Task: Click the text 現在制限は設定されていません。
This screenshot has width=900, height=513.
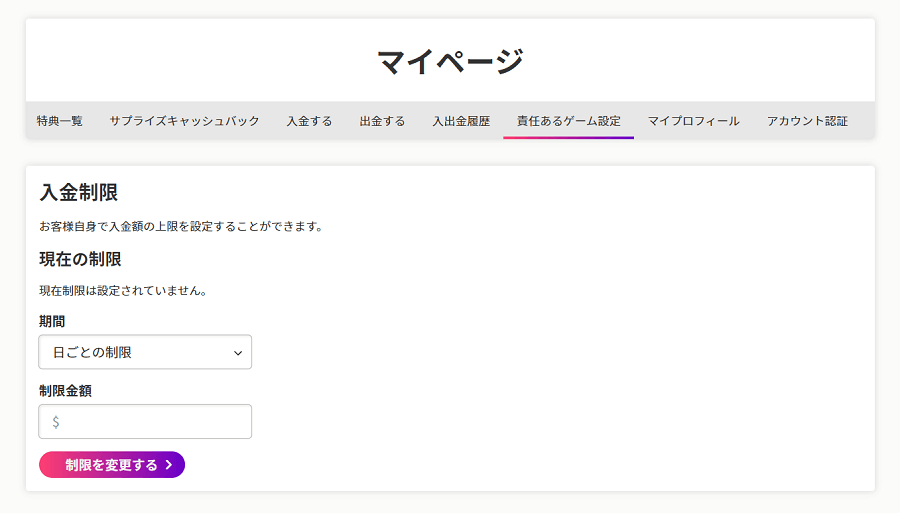Action: [125, 291]
